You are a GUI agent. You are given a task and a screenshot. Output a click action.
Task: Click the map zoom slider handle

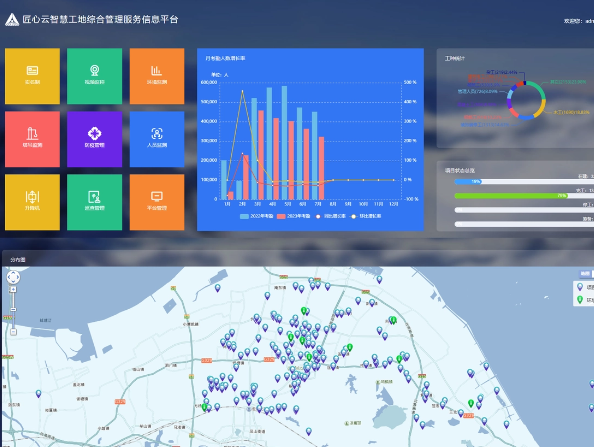coord(13,309)
